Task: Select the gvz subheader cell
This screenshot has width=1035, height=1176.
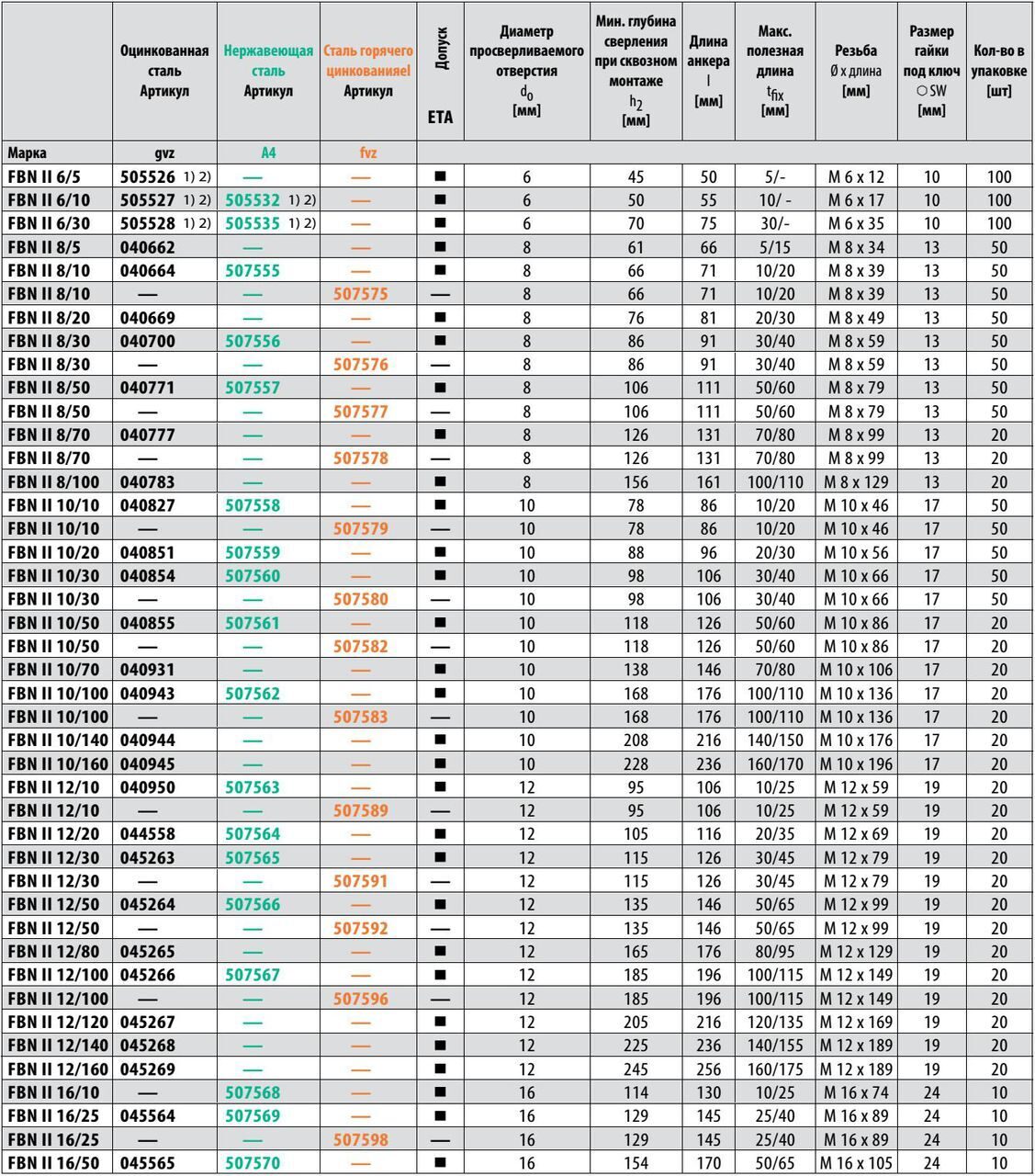Action: point(164,153)
